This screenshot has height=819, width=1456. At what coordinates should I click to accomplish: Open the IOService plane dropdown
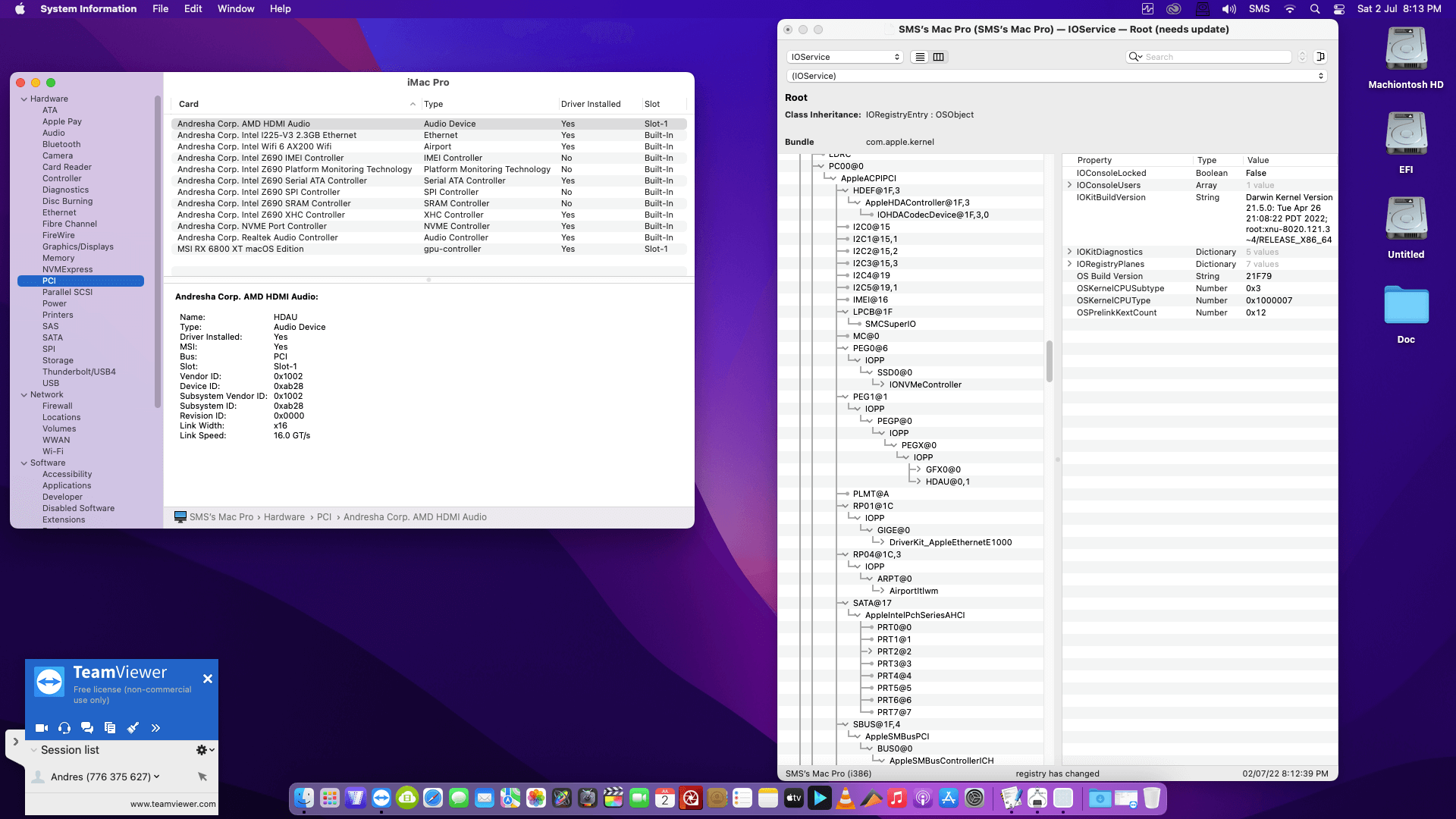[844, 57]
